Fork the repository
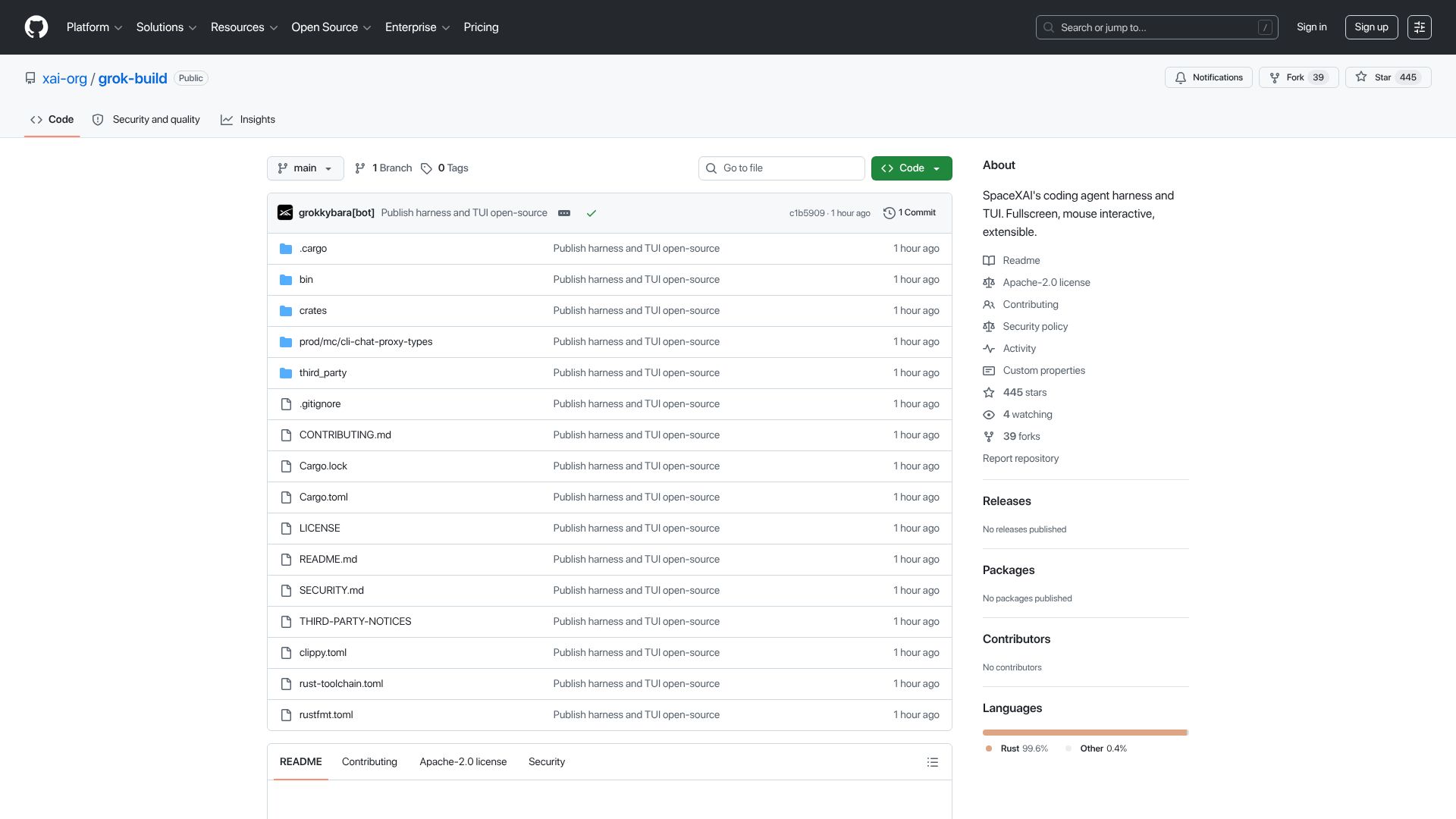The height and width of the screenshot is (819, 1456). click(1298, 77)
